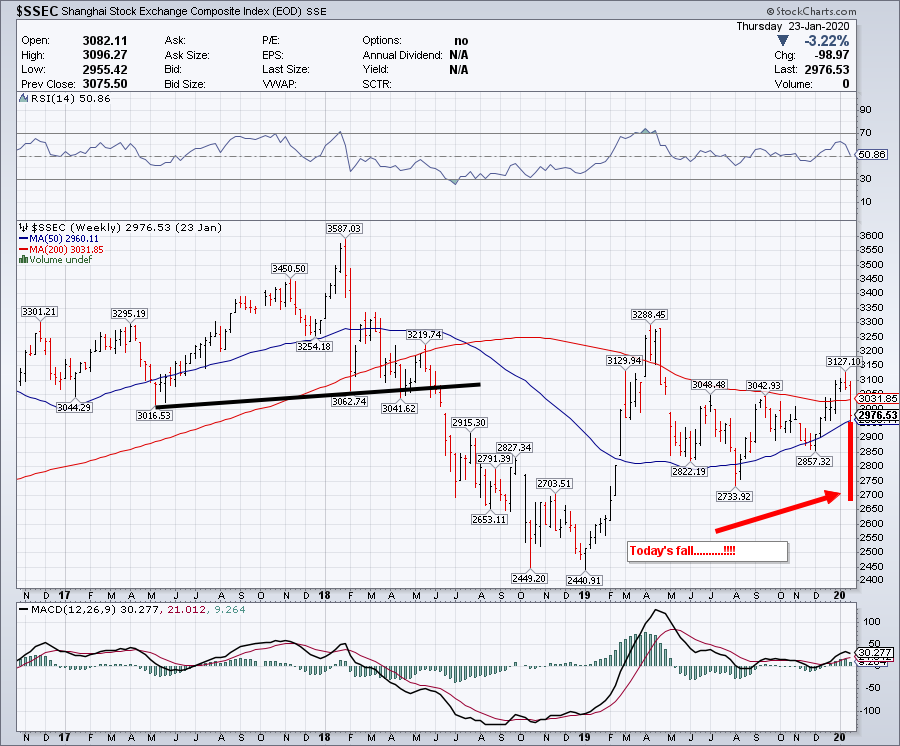This screenshot has height=746, width=900.
Task: Click the Prev Close value 3075.50
Action: 105,84
